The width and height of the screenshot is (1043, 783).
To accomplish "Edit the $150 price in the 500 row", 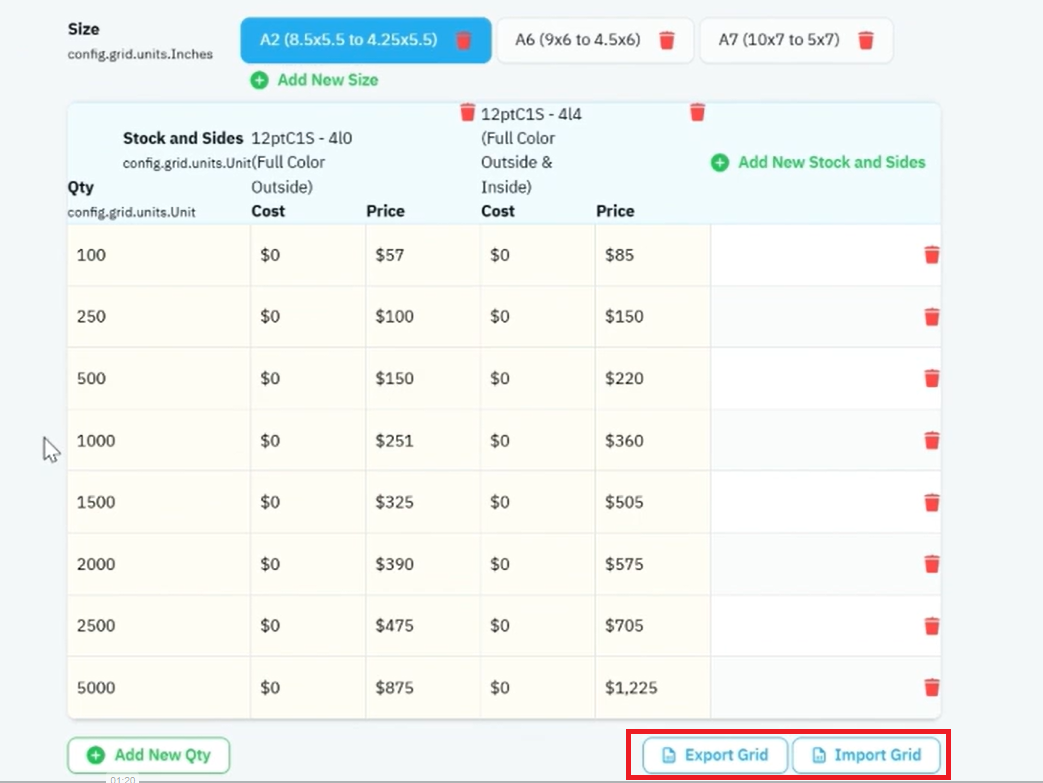I will (x=422, y=379).
